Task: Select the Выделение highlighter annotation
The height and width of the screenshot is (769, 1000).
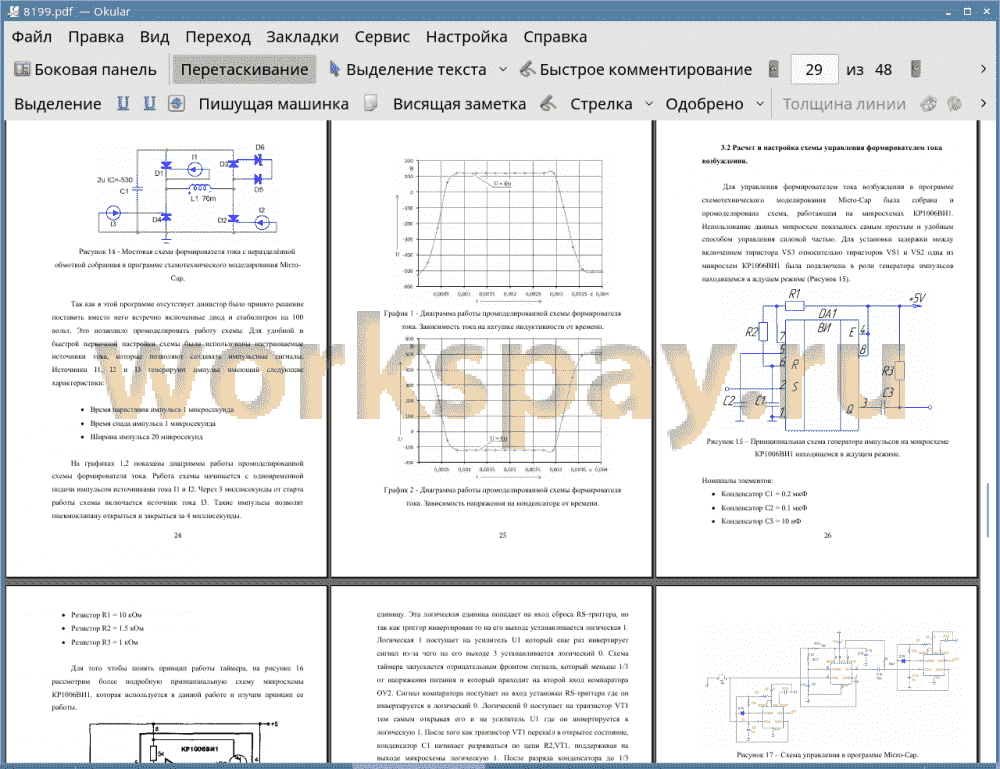Action: (x=57, y=104)
